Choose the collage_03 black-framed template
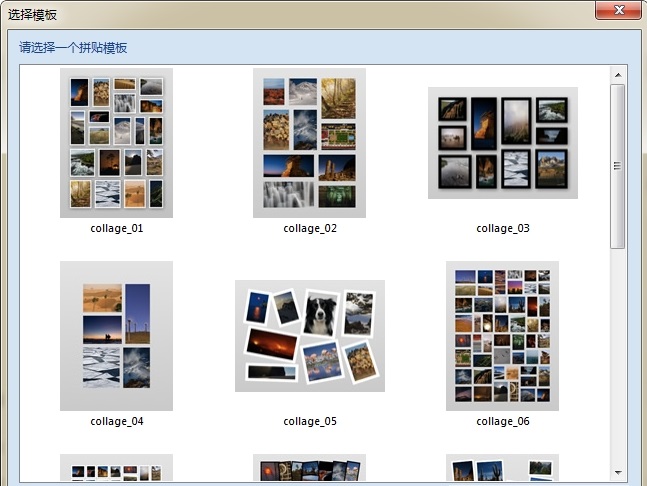647x486 pixels. [503, 143]
